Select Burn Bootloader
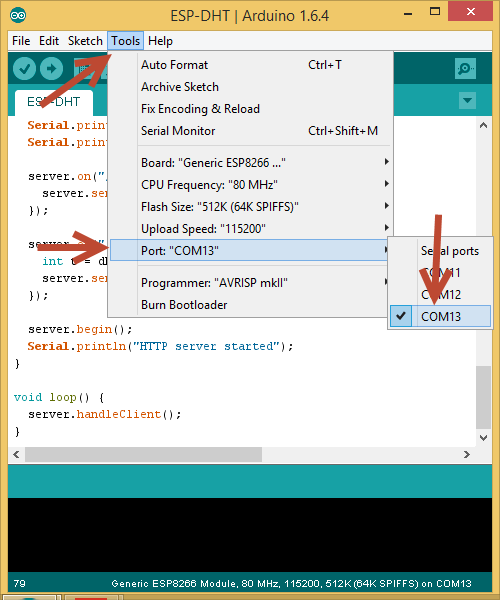The image size is (500, 600). tap(251, 305)
